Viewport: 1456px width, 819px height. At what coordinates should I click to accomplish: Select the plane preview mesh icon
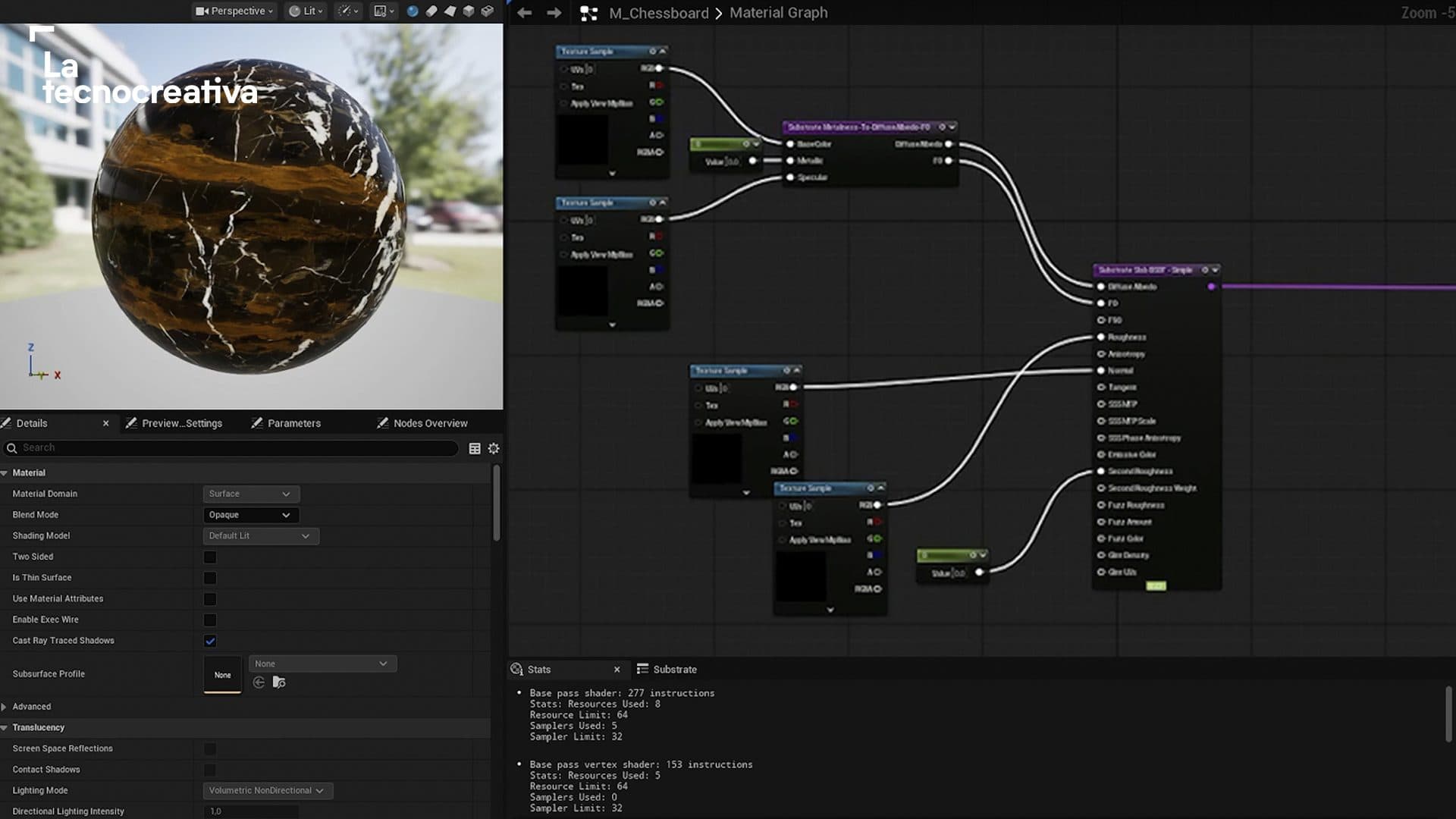click(x=450, y=11)
